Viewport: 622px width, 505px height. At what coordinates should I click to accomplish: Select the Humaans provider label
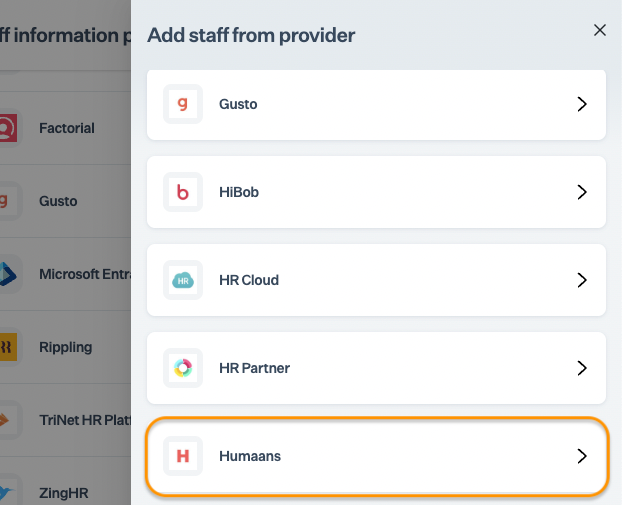point(250,457)
